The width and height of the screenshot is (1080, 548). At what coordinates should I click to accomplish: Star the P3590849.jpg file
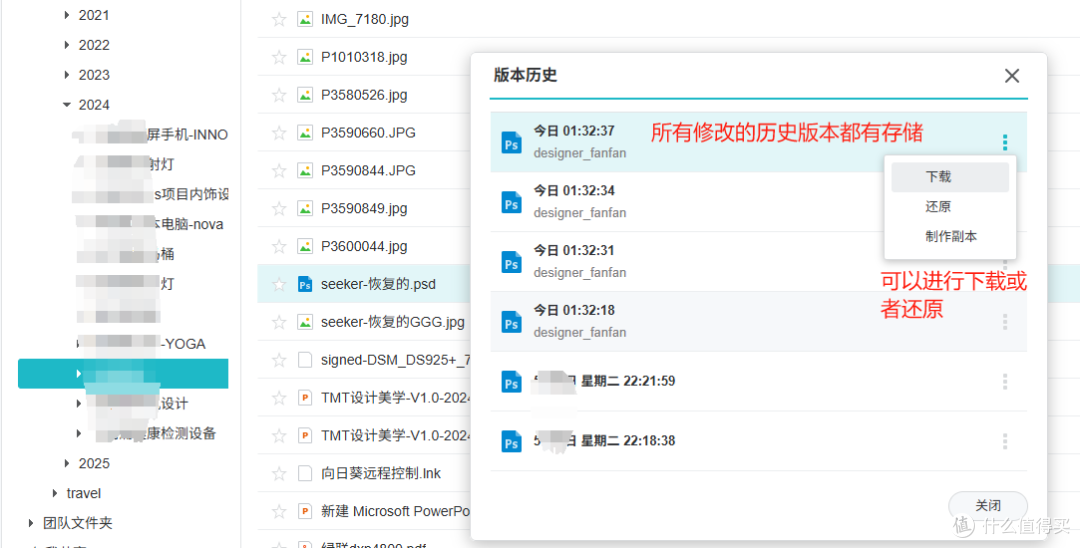coord(279,209)
